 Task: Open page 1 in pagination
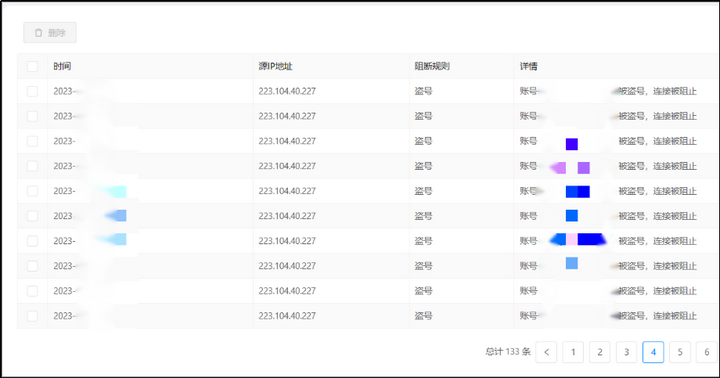click(573, 352)
